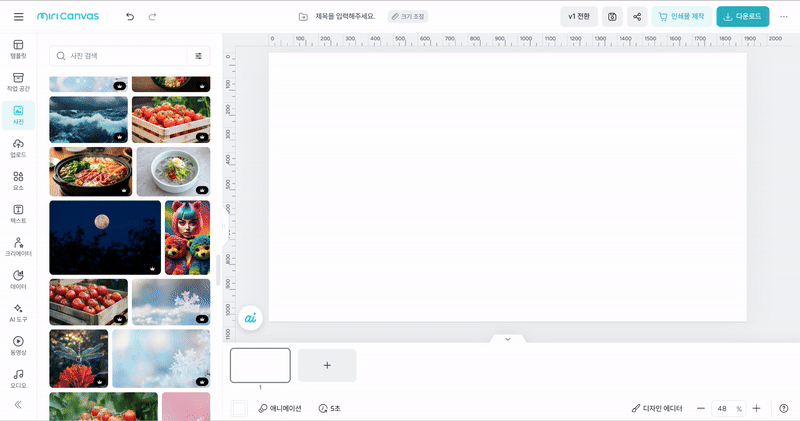Collapse the photo panel side handle
The height and width of the screenshot is (421, 800).
[x=223, y=226]
